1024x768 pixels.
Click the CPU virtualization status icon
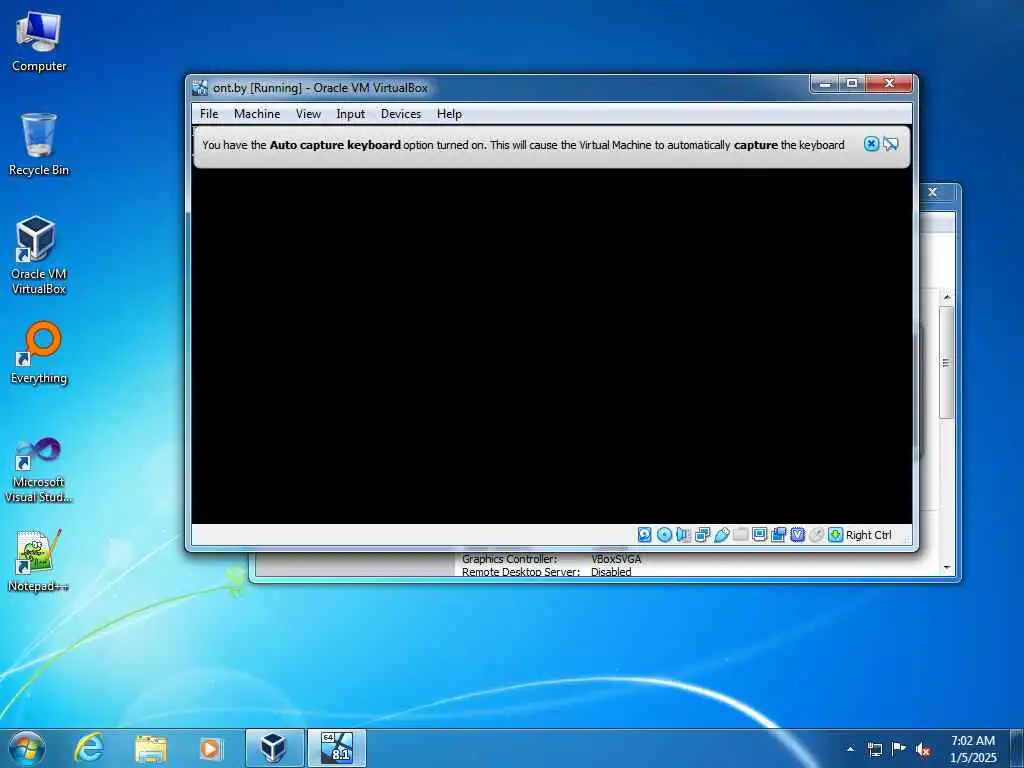[797, 535]
